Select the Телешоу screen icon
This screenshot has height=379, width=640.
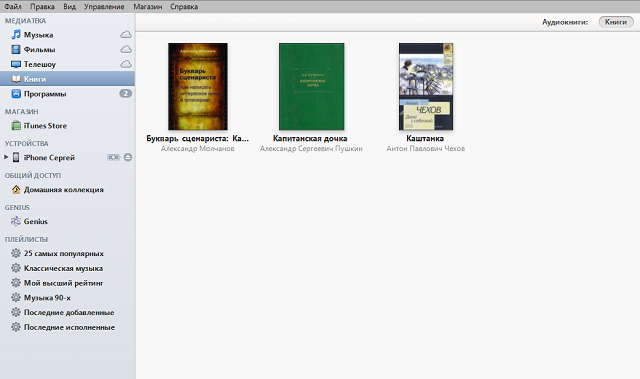(16, 64)
